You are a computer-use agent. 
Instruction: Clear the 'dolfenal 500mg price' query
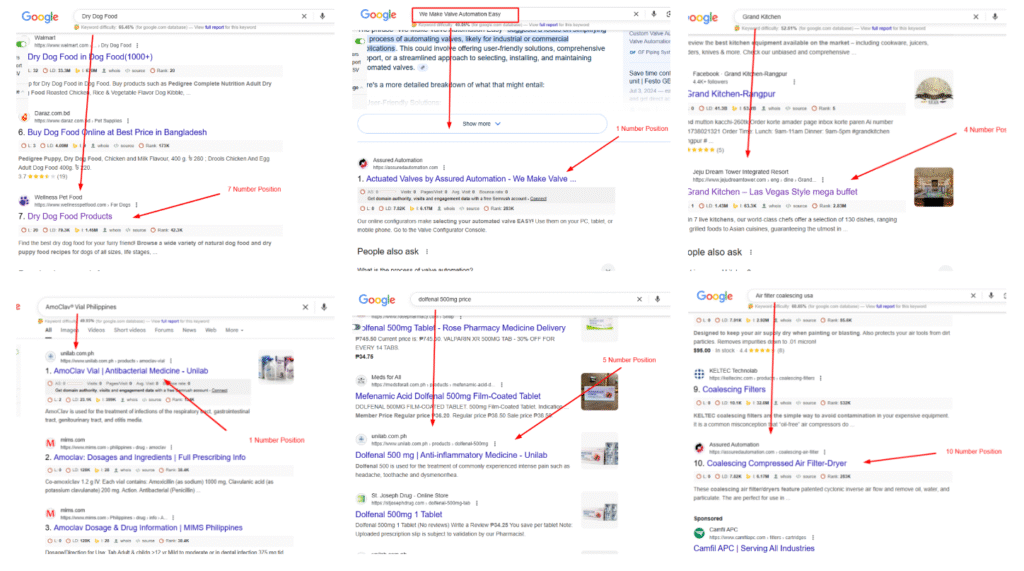pyautogui.click(x=639, y=299)
